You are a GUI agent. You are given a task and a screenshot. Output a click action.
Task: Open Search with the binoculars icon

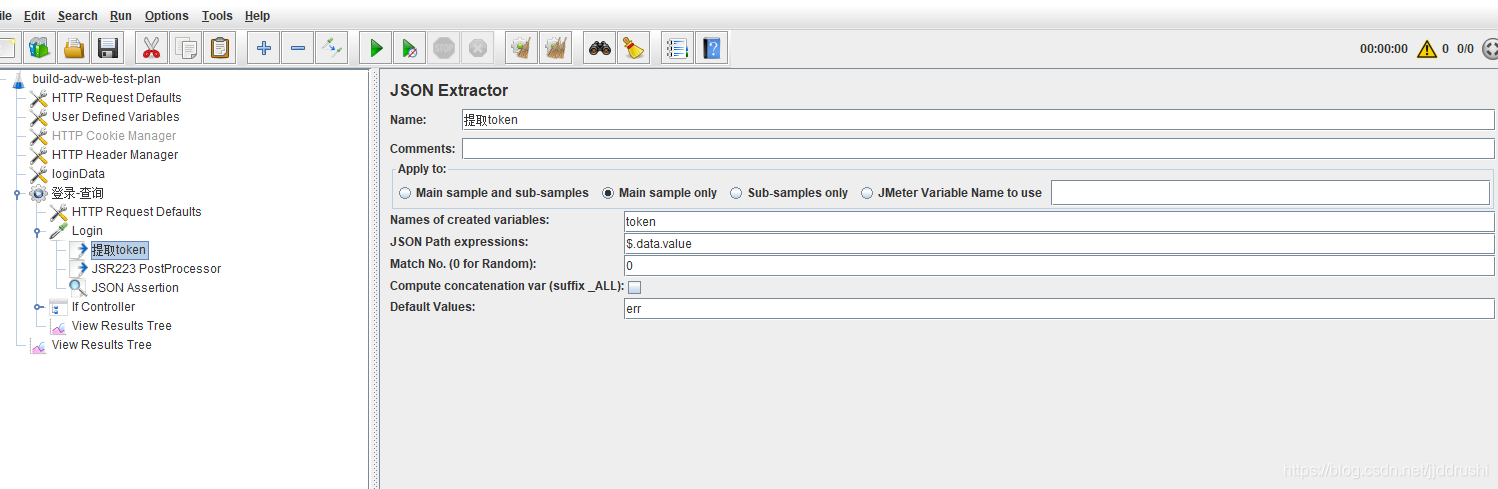point(600,47)
